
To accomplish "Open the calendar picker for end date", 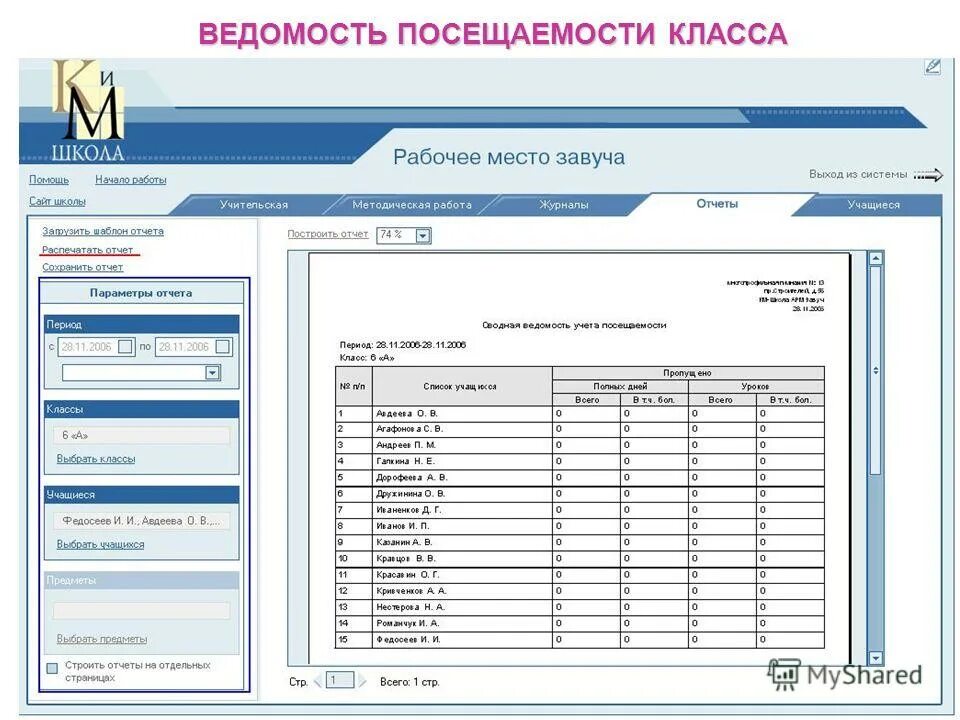I will (222, 344).
